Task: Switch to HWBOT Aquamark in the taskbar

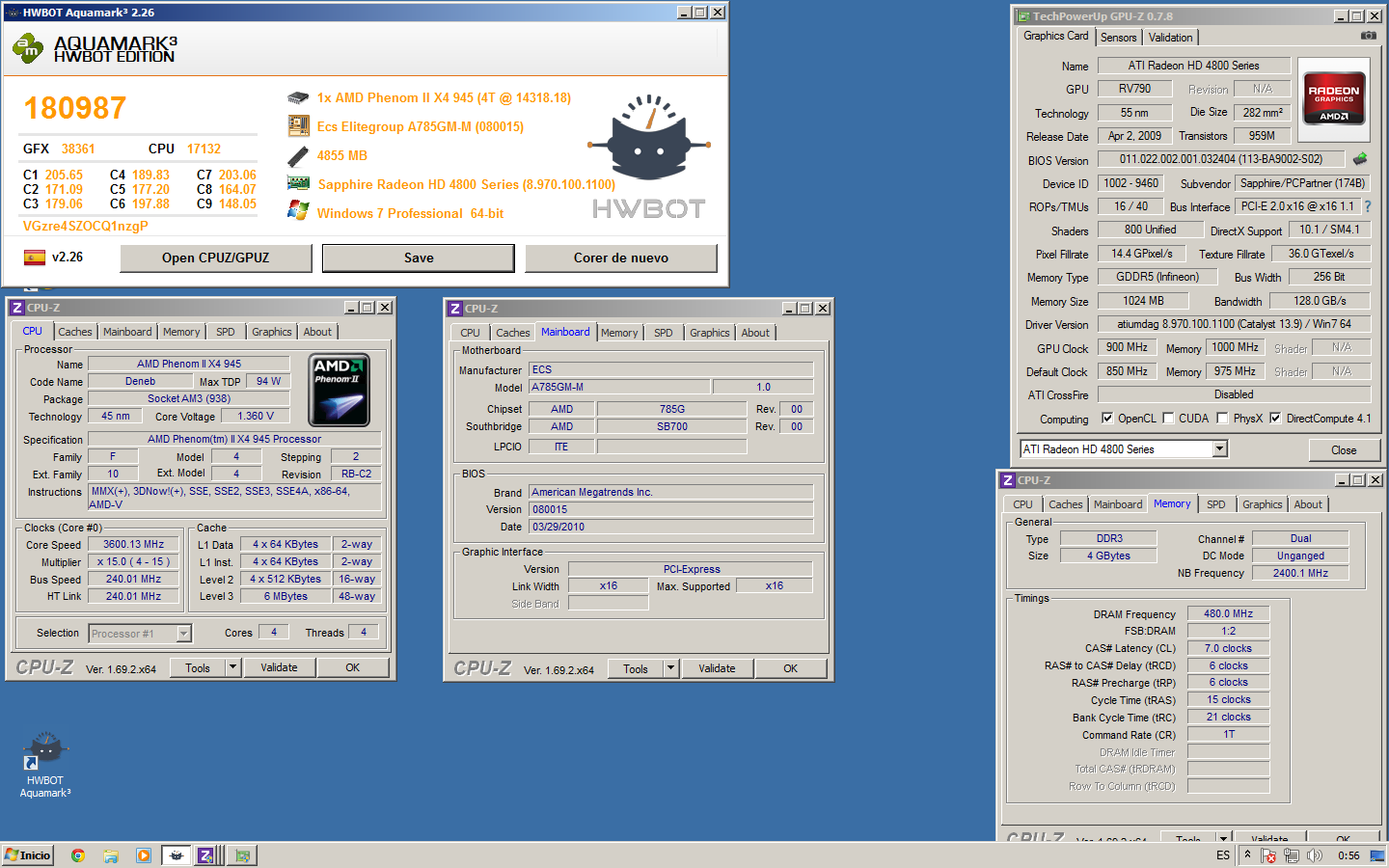Action: click(x=176, y=855)
